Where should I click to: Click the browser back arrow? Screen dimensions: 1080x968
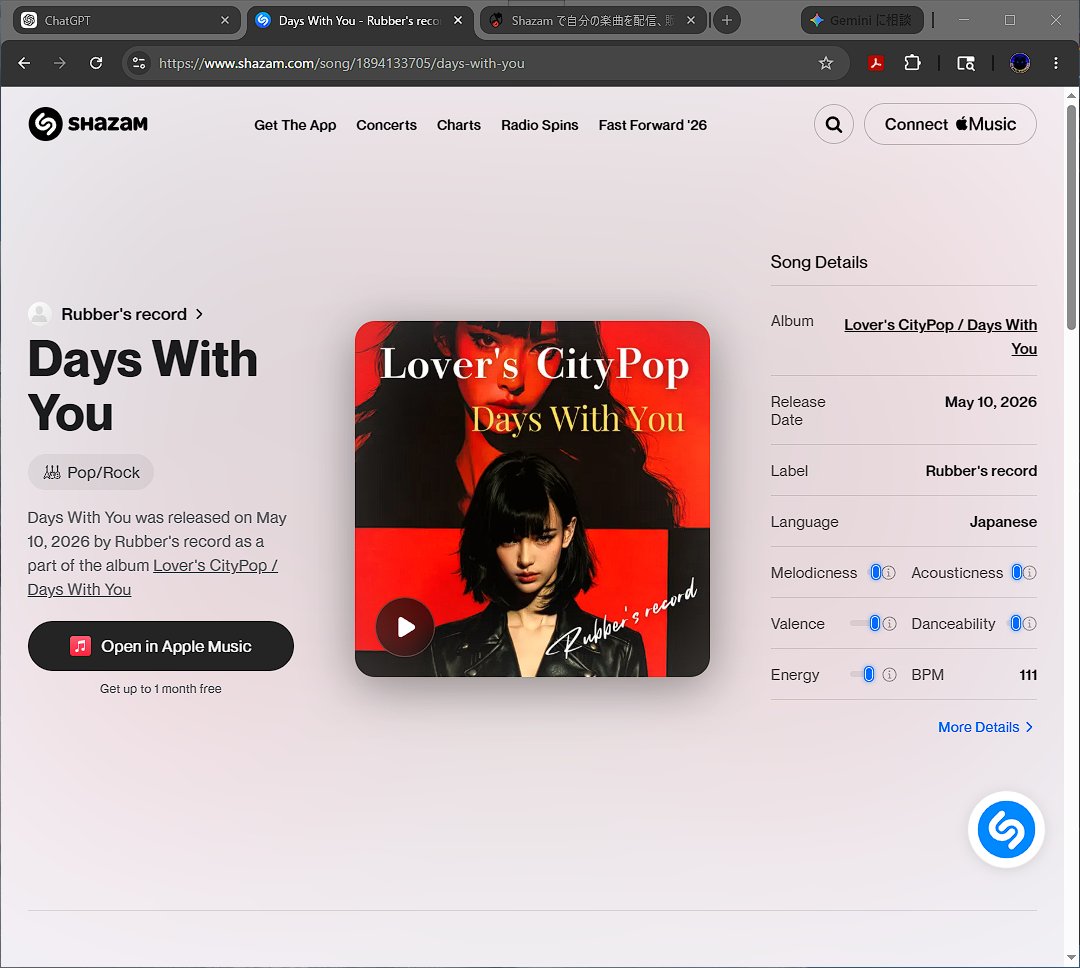[x=24, y=63]
